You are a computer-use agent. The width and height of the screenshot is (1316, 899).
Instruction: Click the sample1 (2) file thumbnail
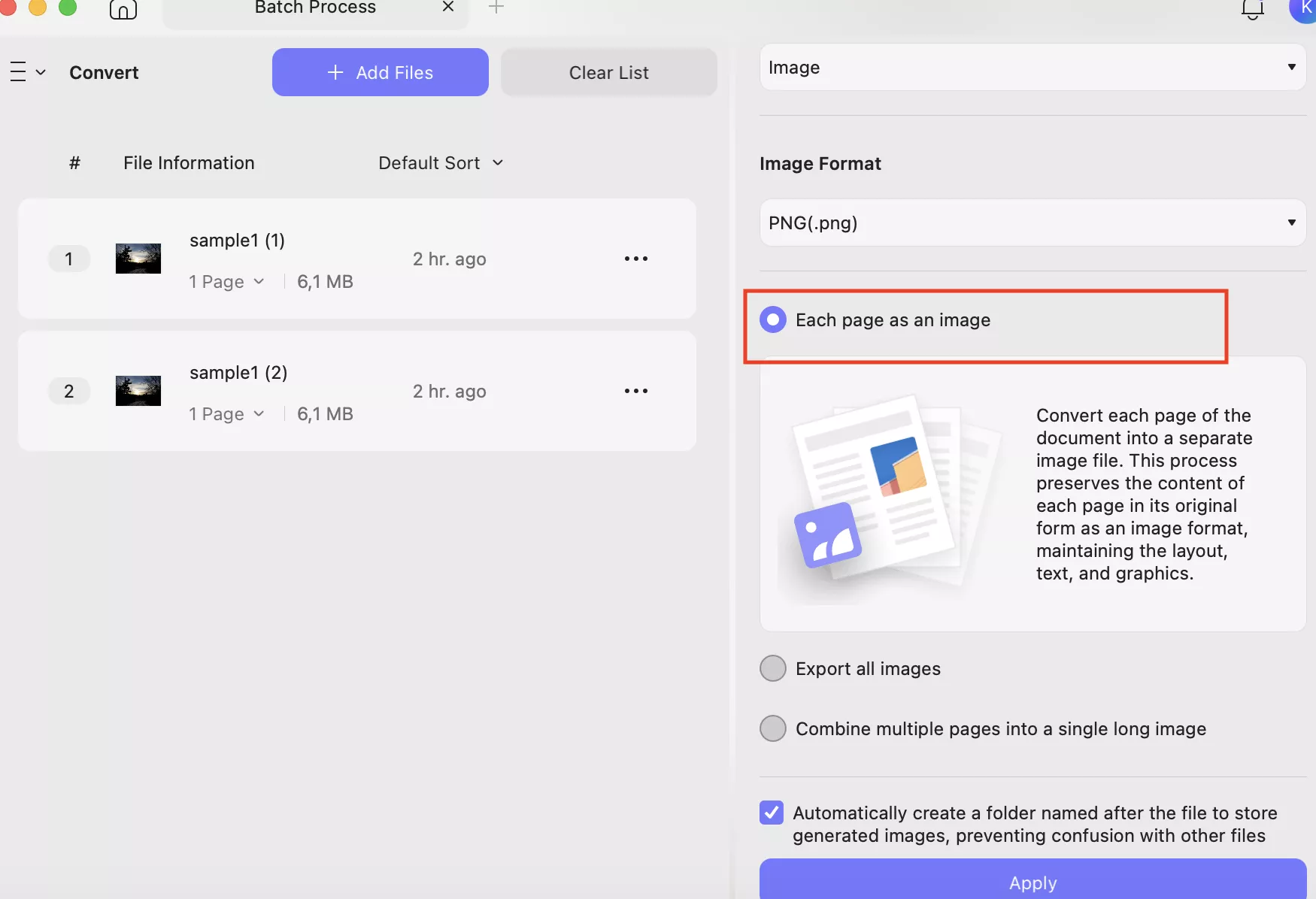click(x=138, y=390)
